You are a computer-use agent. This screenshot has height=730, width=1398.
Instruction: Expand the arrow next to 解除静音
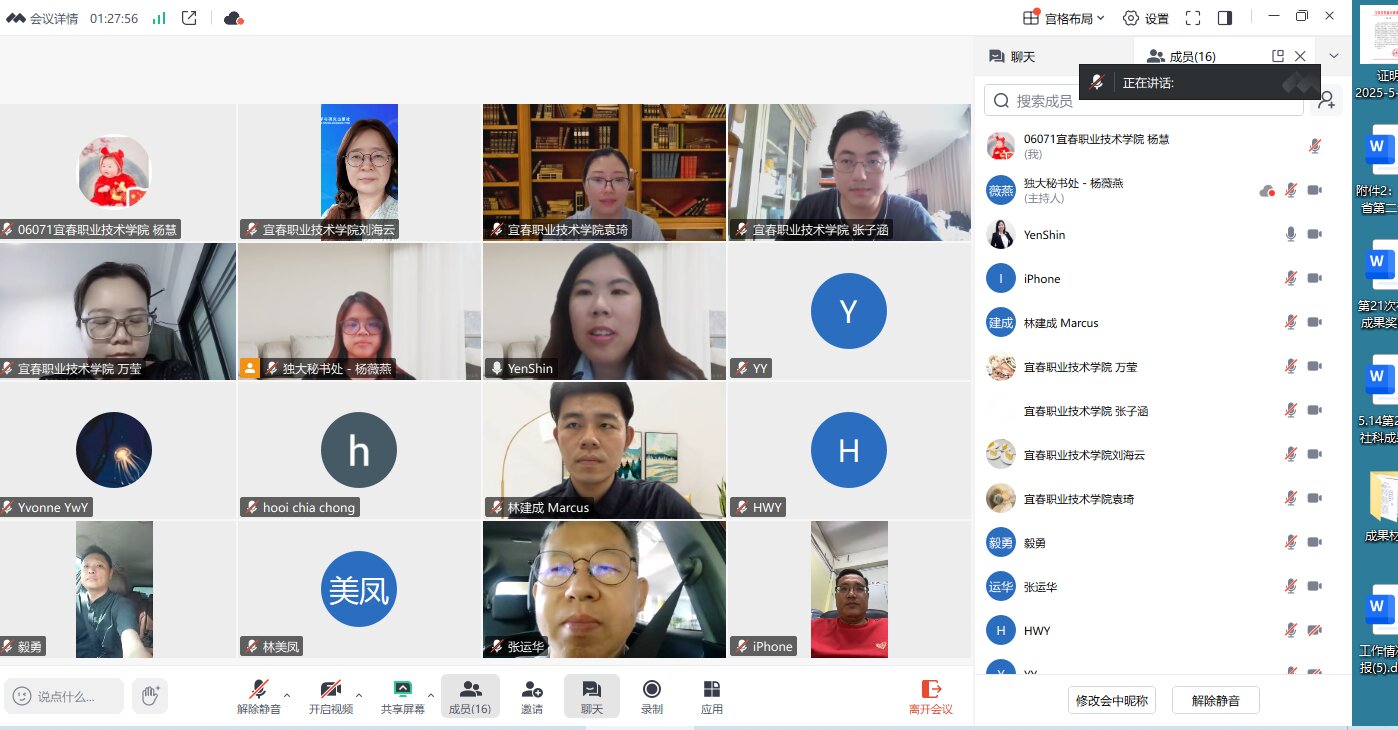coord(287,695)
